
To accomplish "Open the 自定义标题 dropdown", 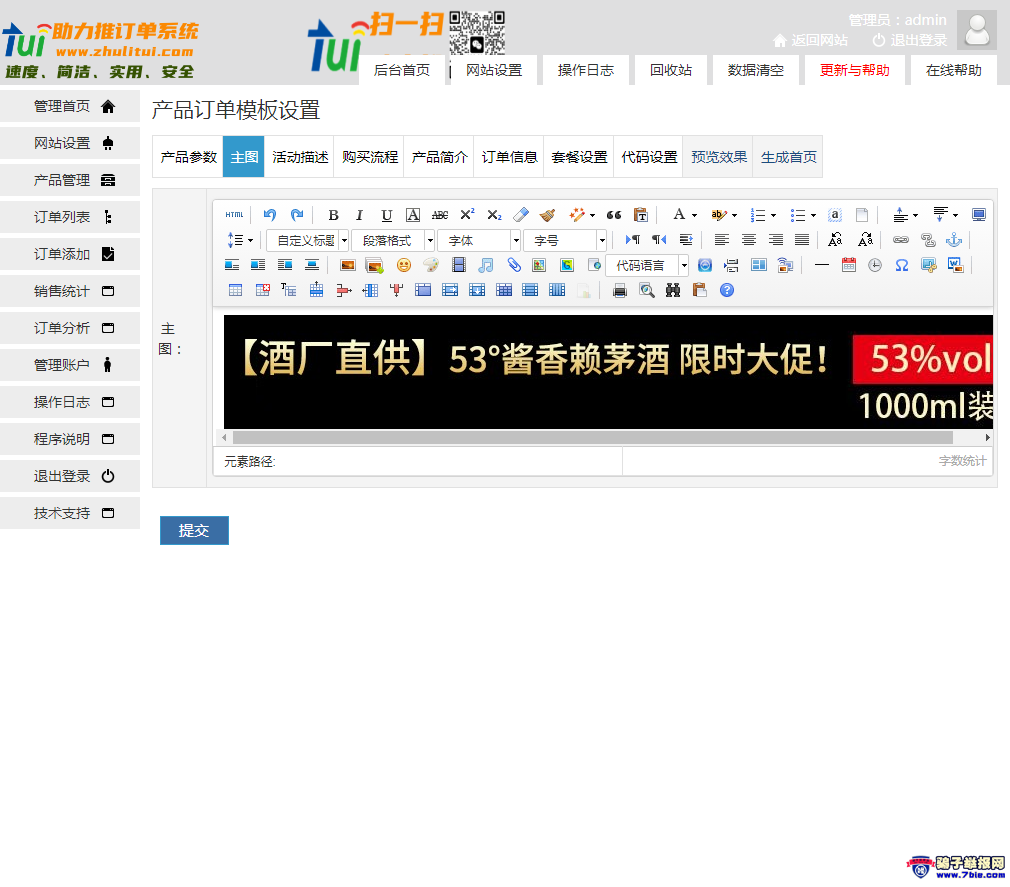I will tap(308, 240).
